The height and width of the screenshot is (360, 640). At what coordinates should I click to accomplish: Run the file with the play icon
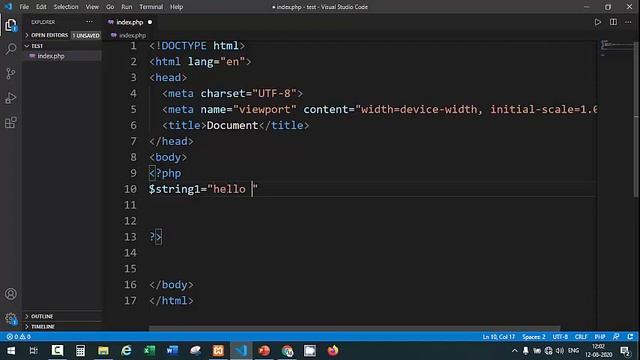(x=598, y=22)
